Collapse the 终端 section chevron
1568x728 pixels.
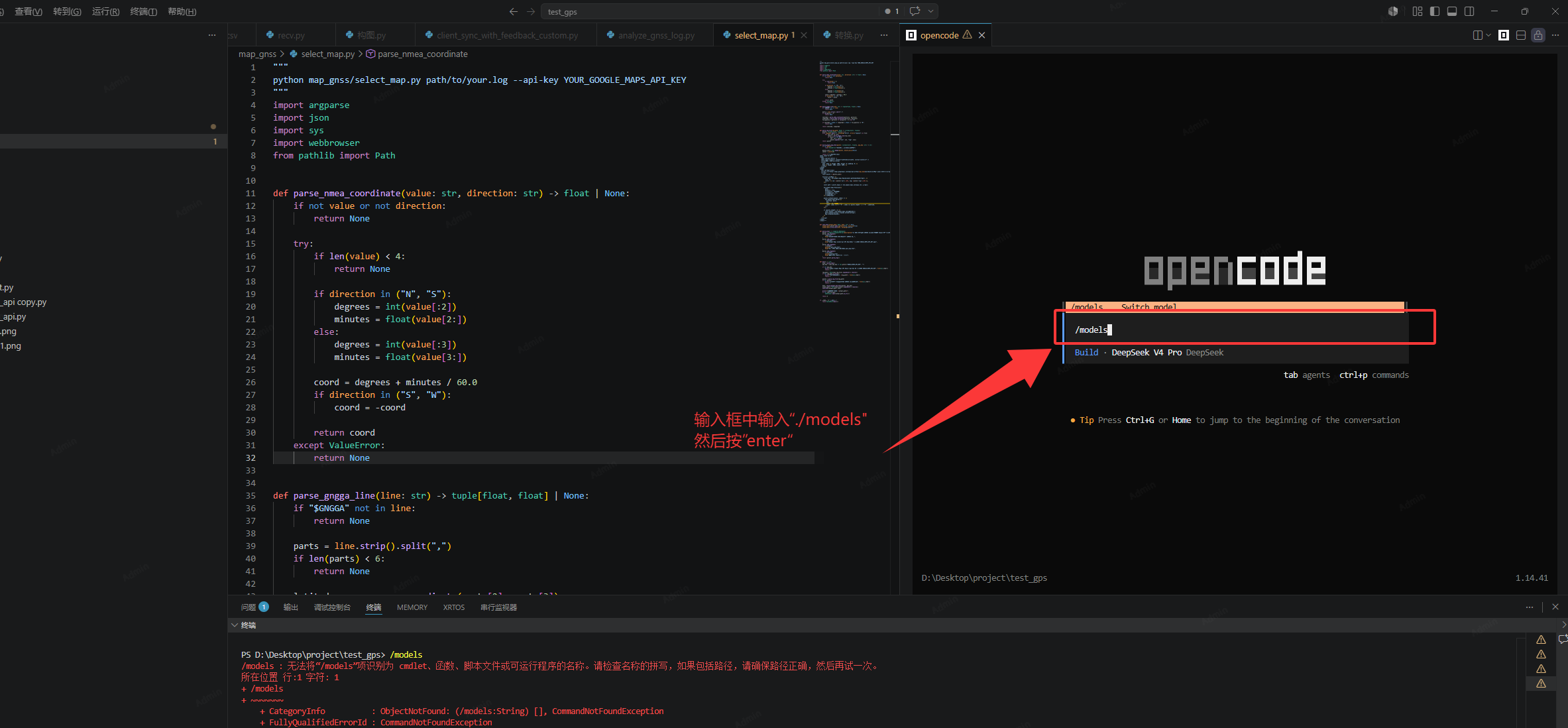[235, 625]
